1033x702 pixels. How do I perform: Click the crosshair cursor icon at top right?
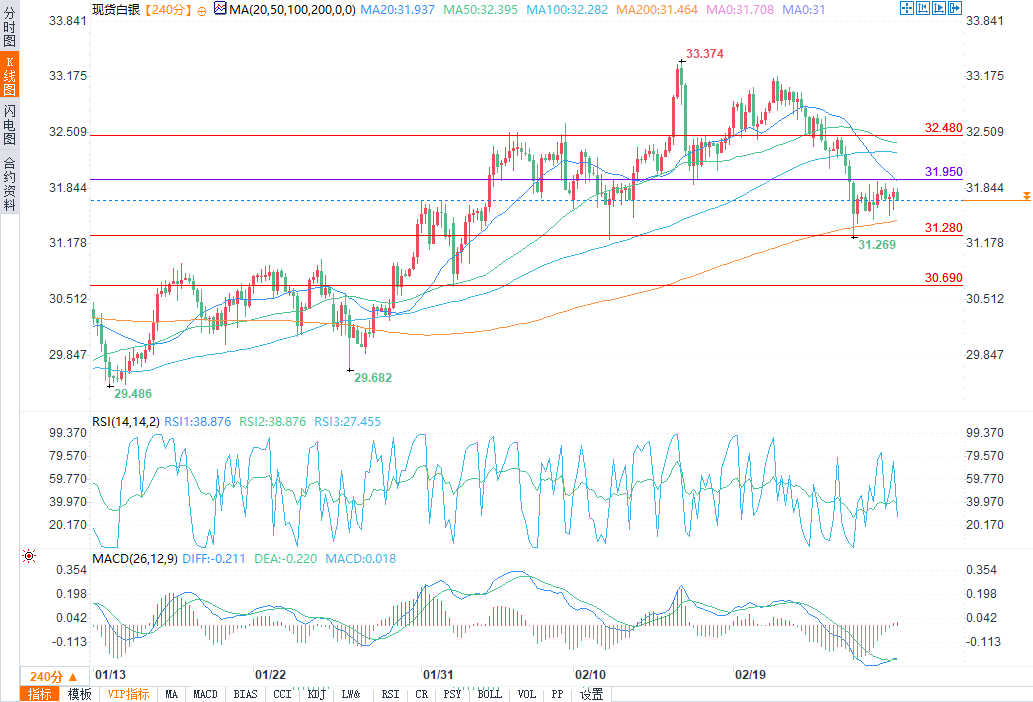(907, 9)
